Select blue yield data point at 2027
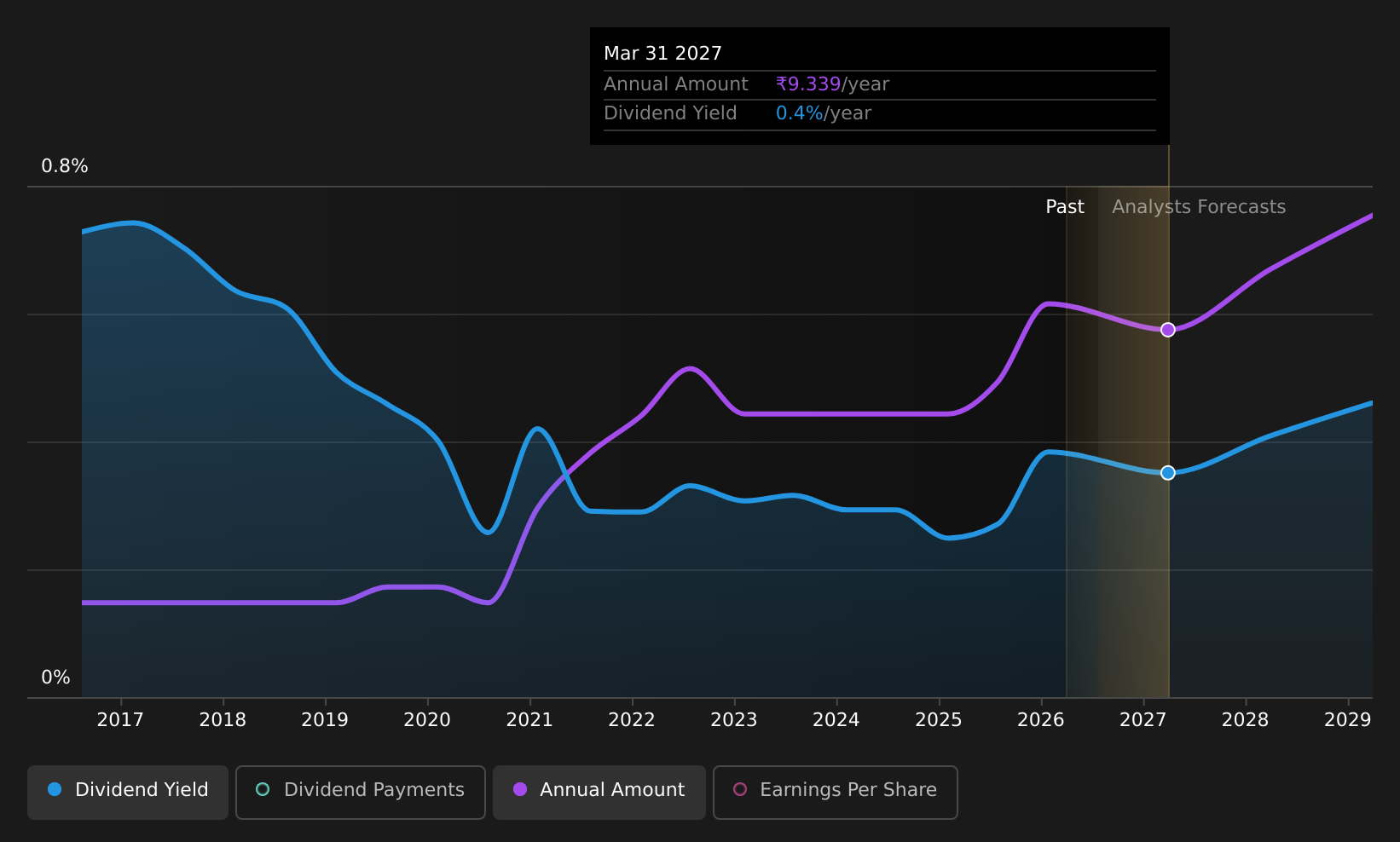The width and height of the screenshot is (1400, 842). [x=1168, y=473]
